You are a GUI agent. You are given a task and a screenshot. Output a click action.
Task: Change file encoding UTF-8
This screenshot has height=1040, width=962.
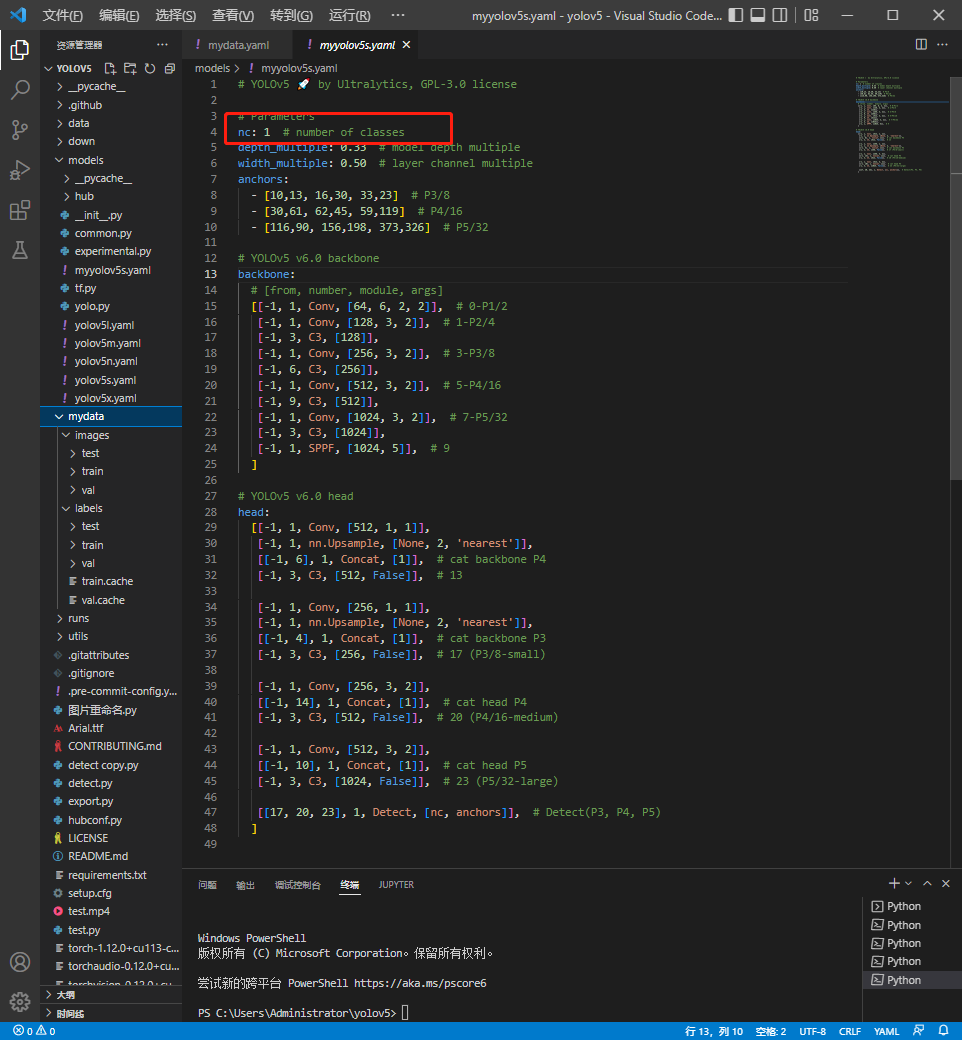(812, 1031)
